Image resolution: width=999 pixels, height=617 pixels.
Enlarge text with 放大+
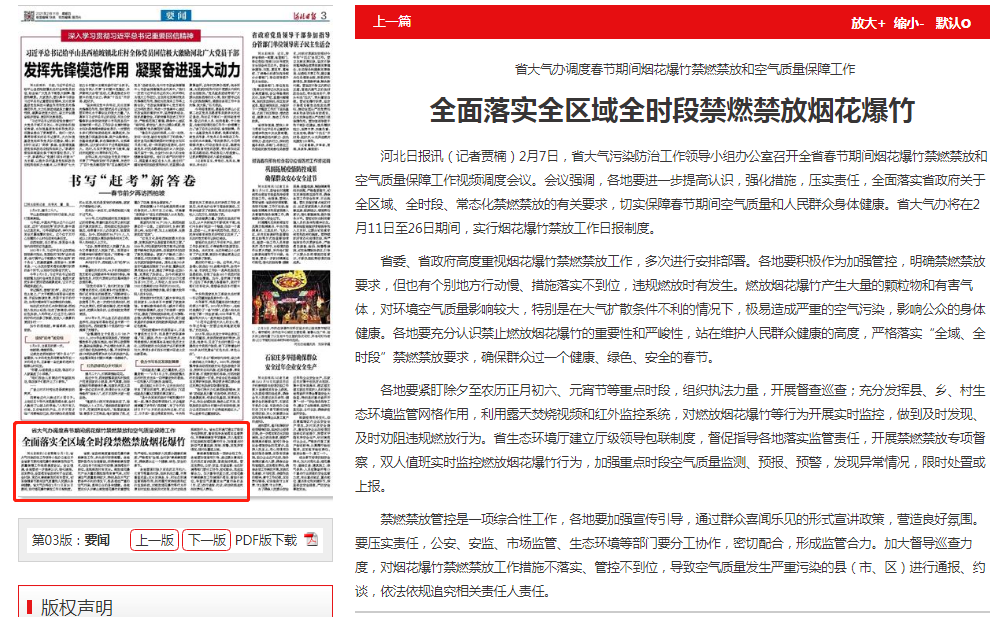click(868, 23)
